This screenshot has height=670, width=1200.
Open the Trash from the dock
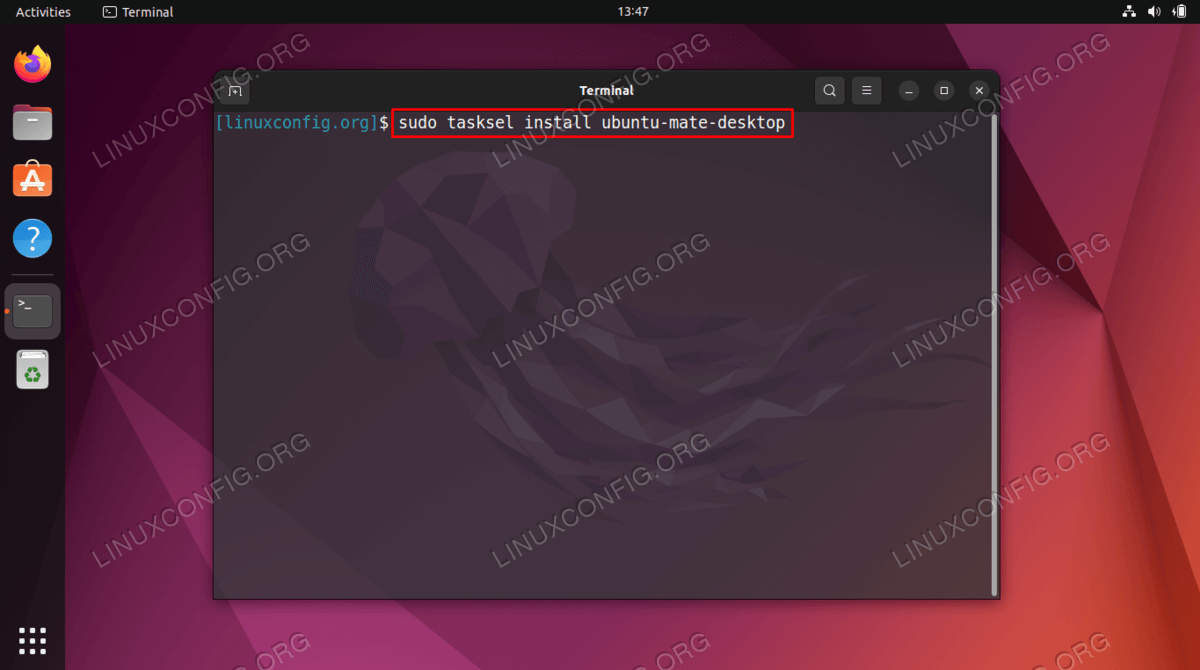click(x=32, y=369)
